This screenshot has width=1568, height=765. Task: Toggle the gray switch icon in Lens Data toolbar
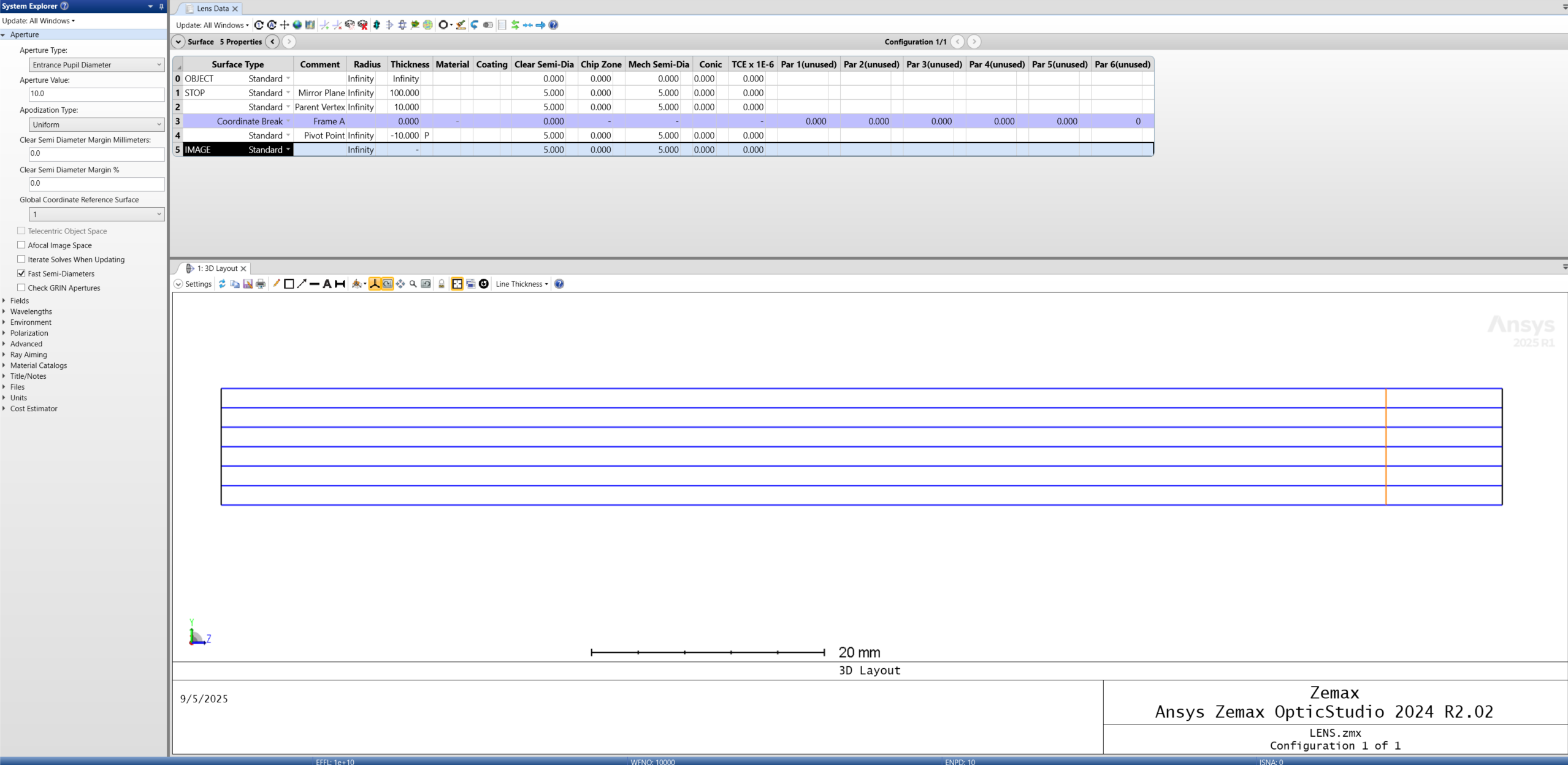point(488,25)
